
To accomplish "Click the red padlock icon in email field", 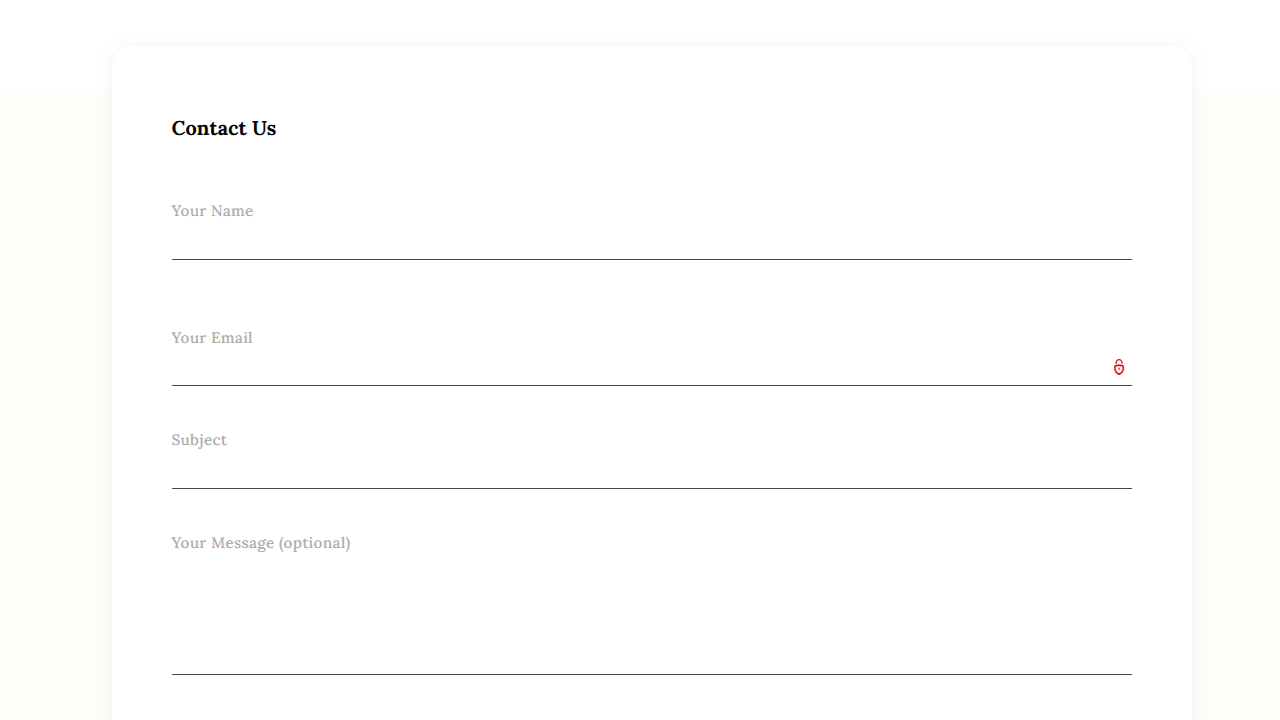I will [1119, 367].
